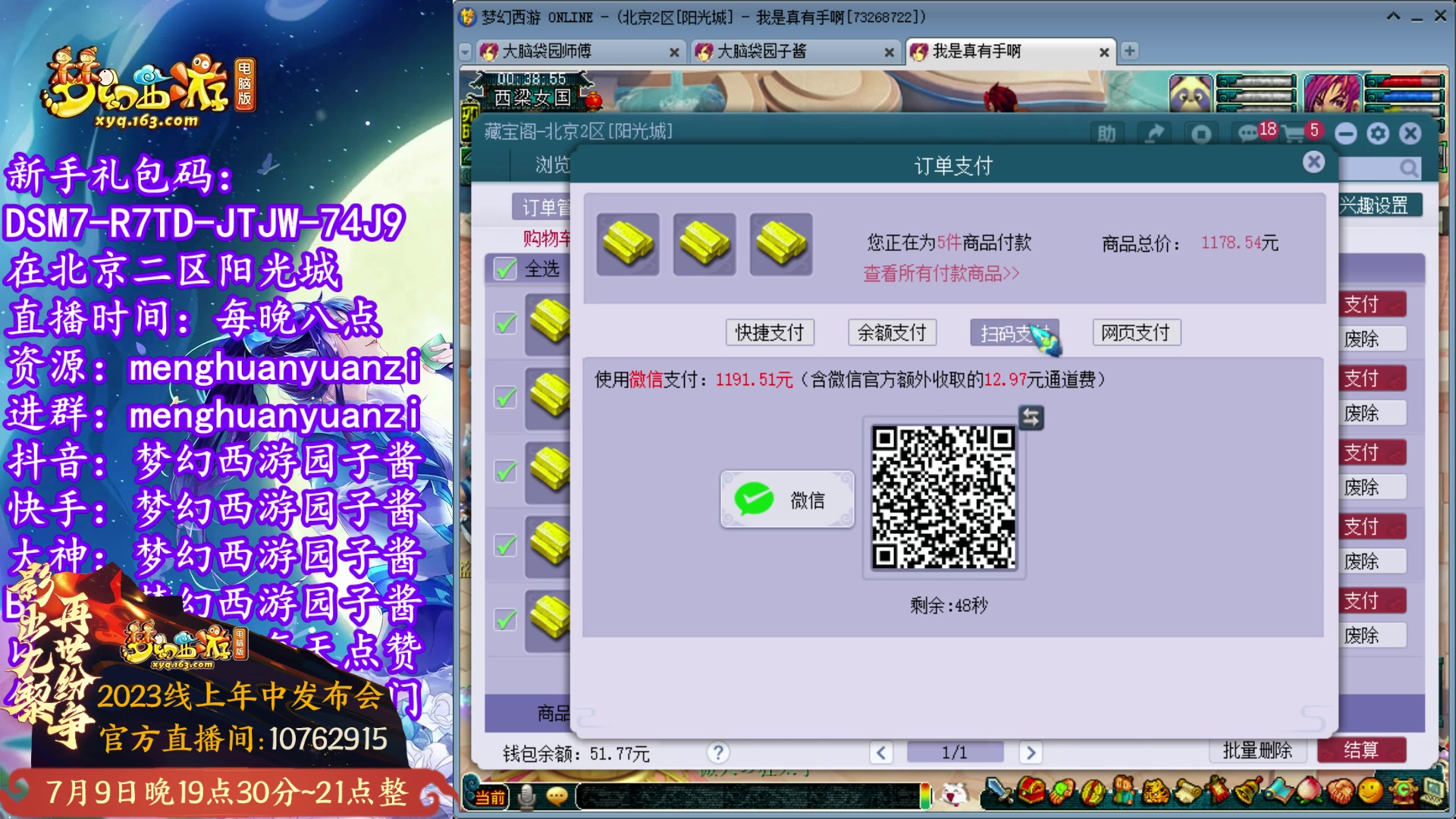Switch to the 大脑袋园师傅 tab
This screenshot has height=819, width=1456.
pyautogui.click(x=580, y=52)
